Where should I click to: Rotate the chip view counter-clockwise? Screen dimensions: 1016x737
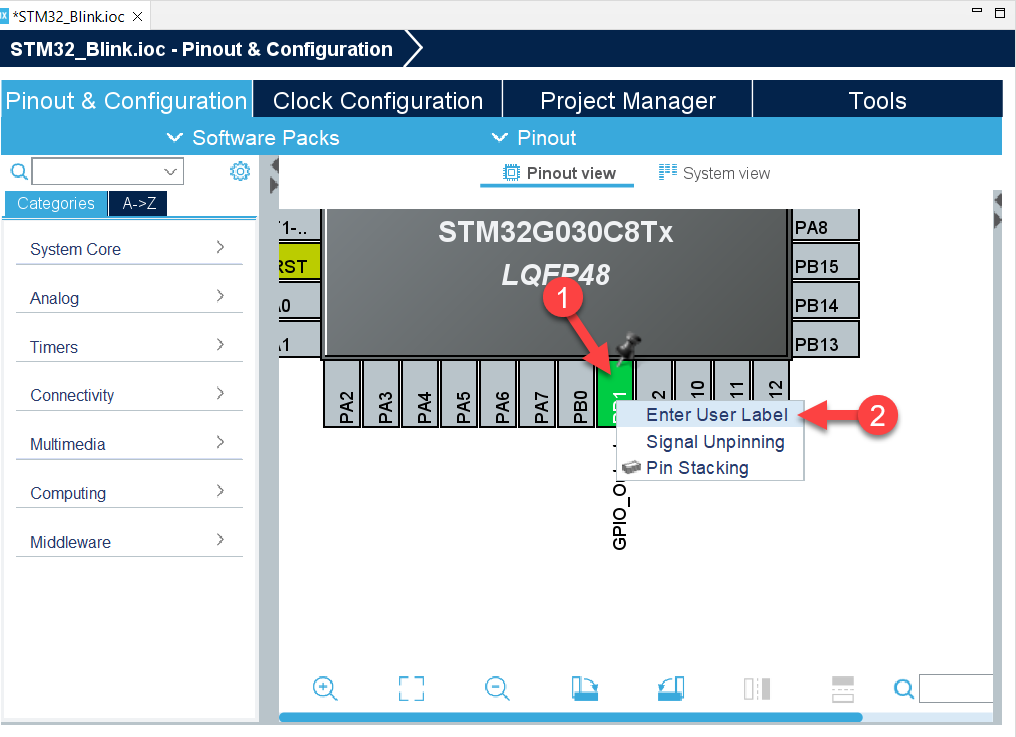[x=671, y=688]
